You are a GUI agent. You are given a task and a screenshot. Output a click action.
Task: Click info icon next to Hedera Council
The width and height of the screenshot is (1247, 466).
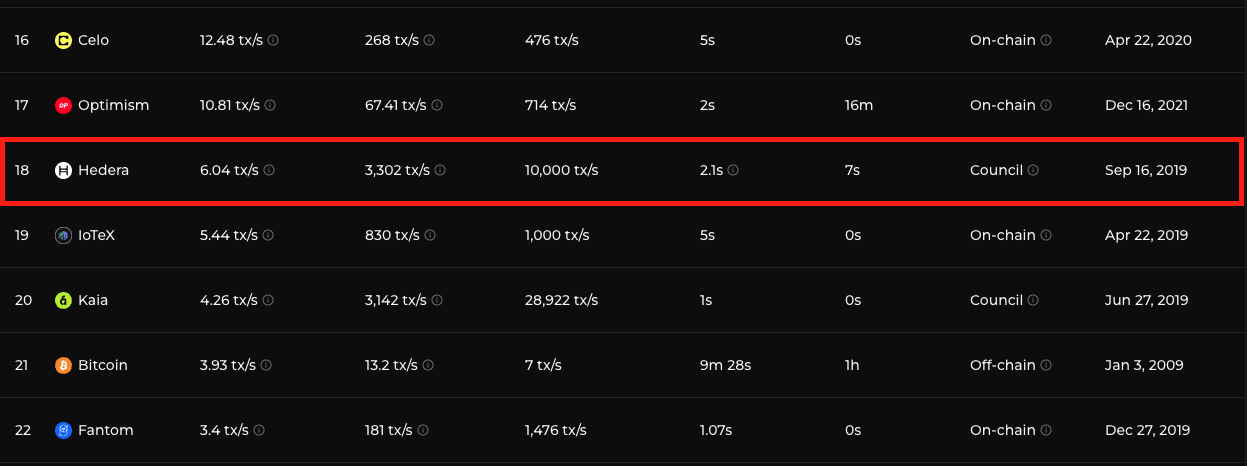click(x=1033, y=171)
